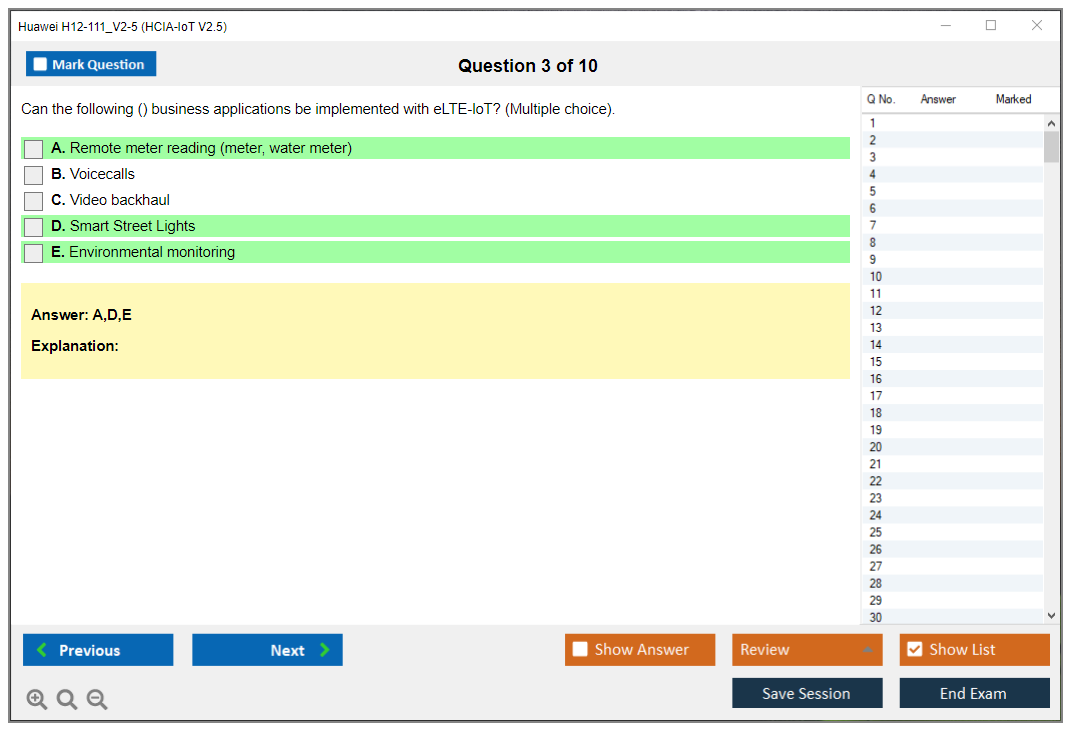
Task: Advance with the Next button
Action: pos(267,650)
